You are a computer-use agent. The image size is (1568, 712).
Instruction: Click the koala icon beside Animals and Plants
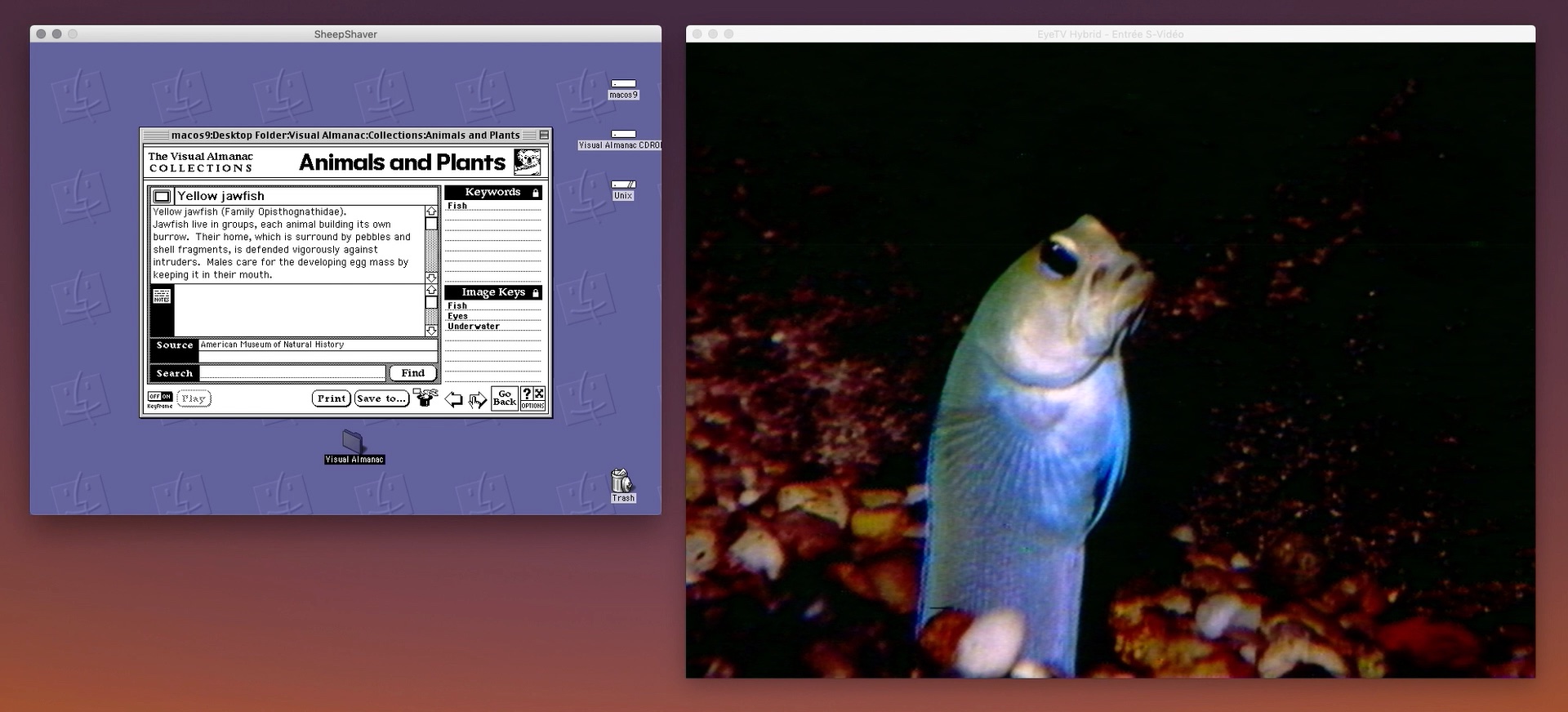pyautogui.click(x=528, y=162)
